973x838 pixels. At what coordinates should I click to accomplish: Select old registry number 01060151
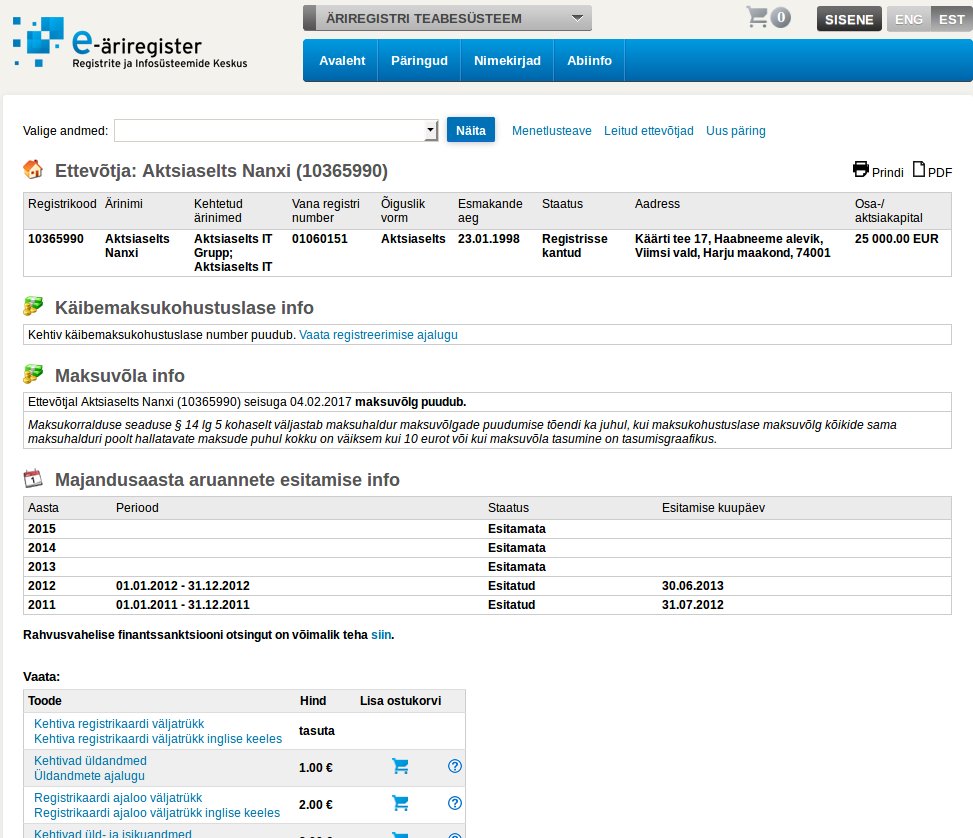(320, 239)
